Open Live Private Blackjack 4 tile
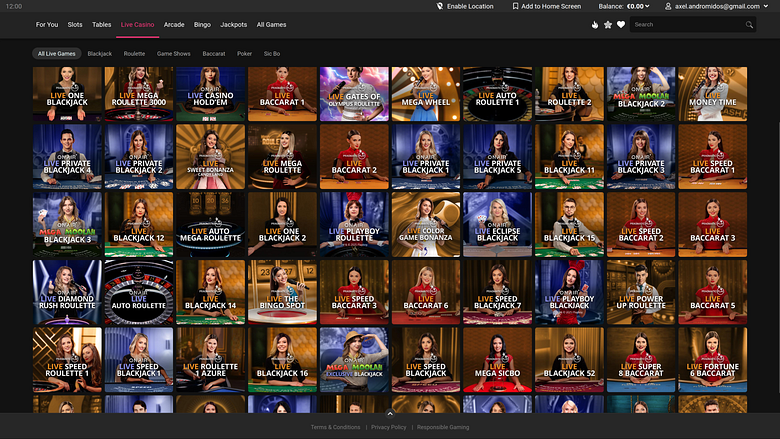The image size is (780, 439). point(67,157)
